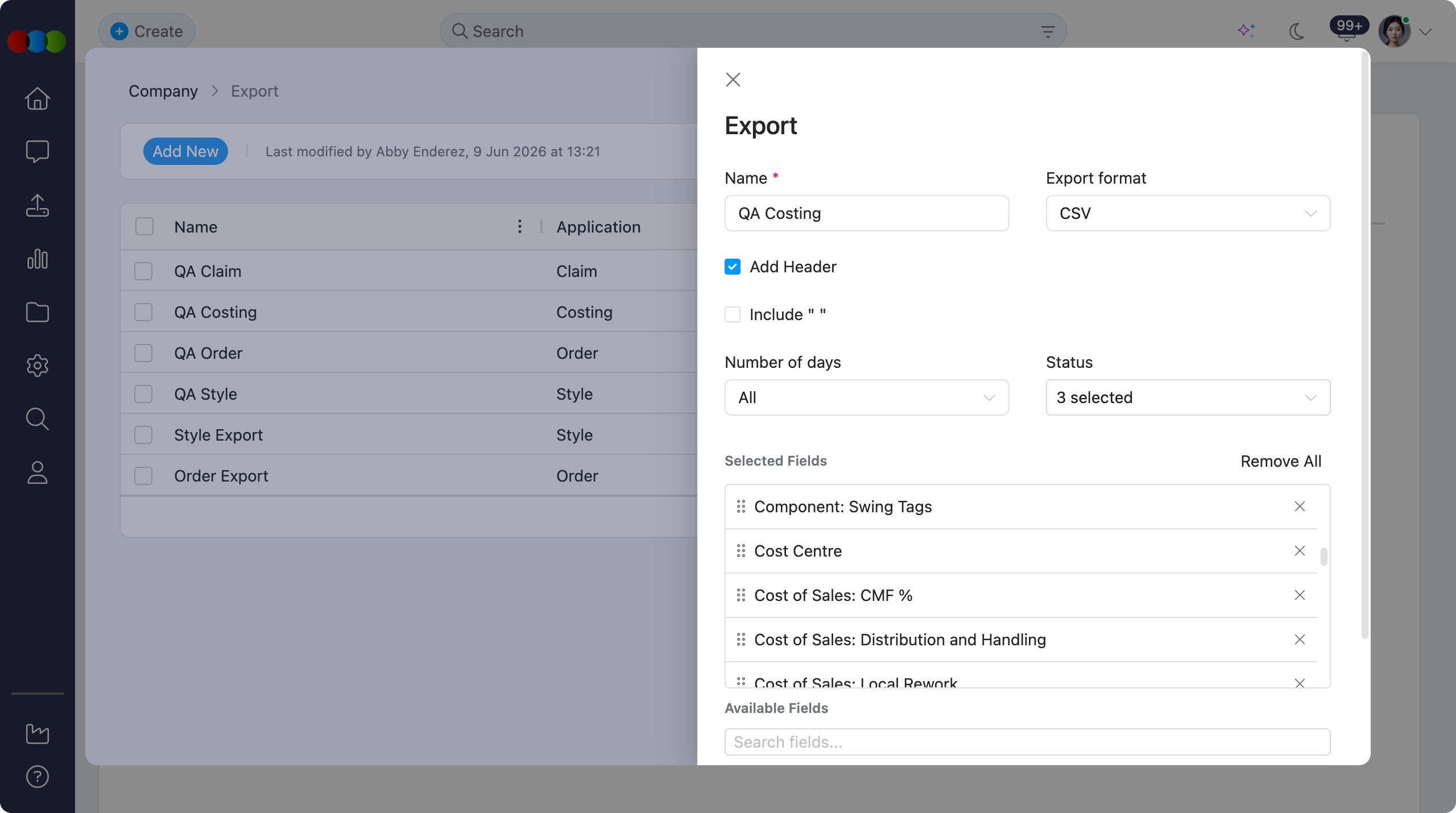Focus the Search fields input
This screenshot has height=813, width=1456.
click(x=1027, y=742)
